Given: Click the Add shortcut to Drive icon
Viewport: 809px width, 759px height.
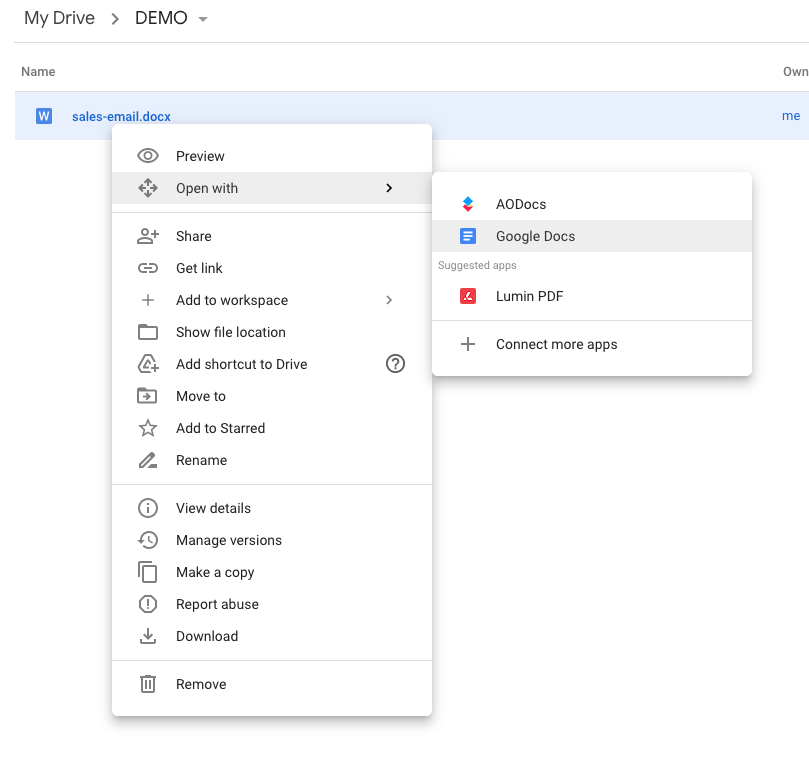Looking at the screenshot, I should 148,364.
